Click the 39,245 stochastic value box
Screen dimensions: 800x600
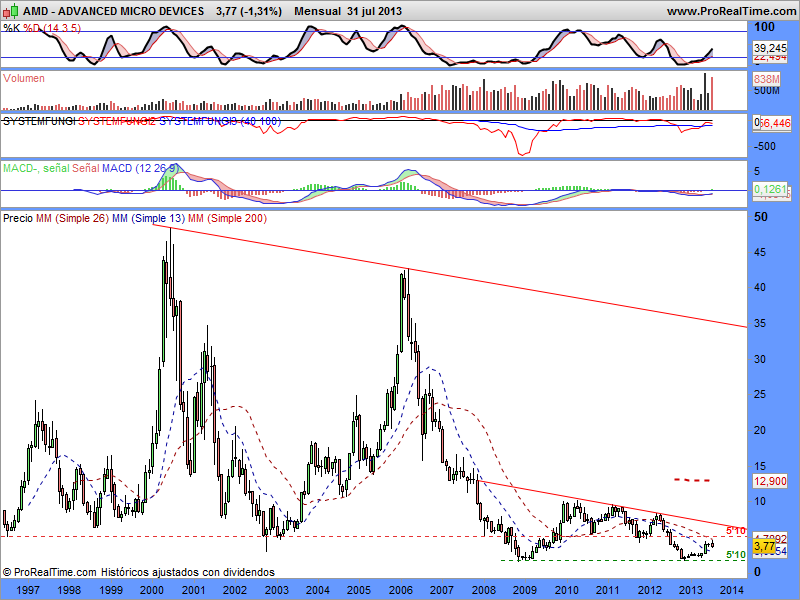click(x=770, y=48)
